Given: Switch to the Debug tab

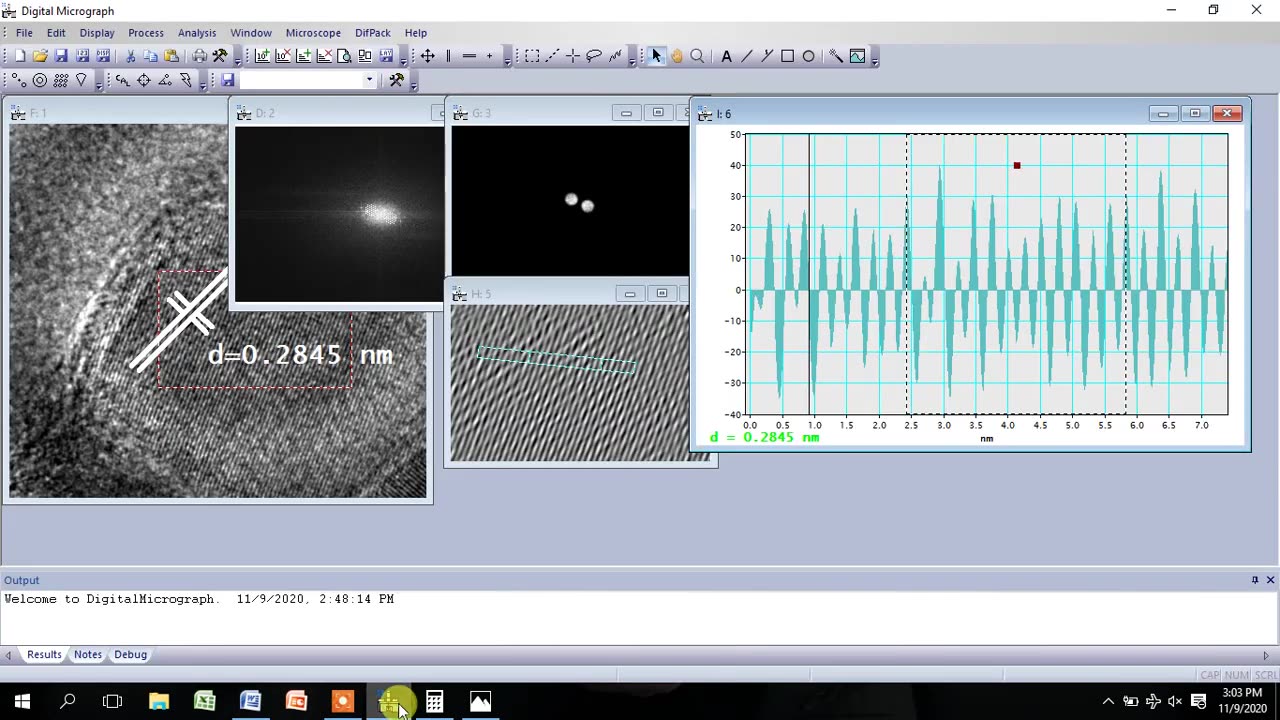Looking at the screenshot, I should 130,655.
